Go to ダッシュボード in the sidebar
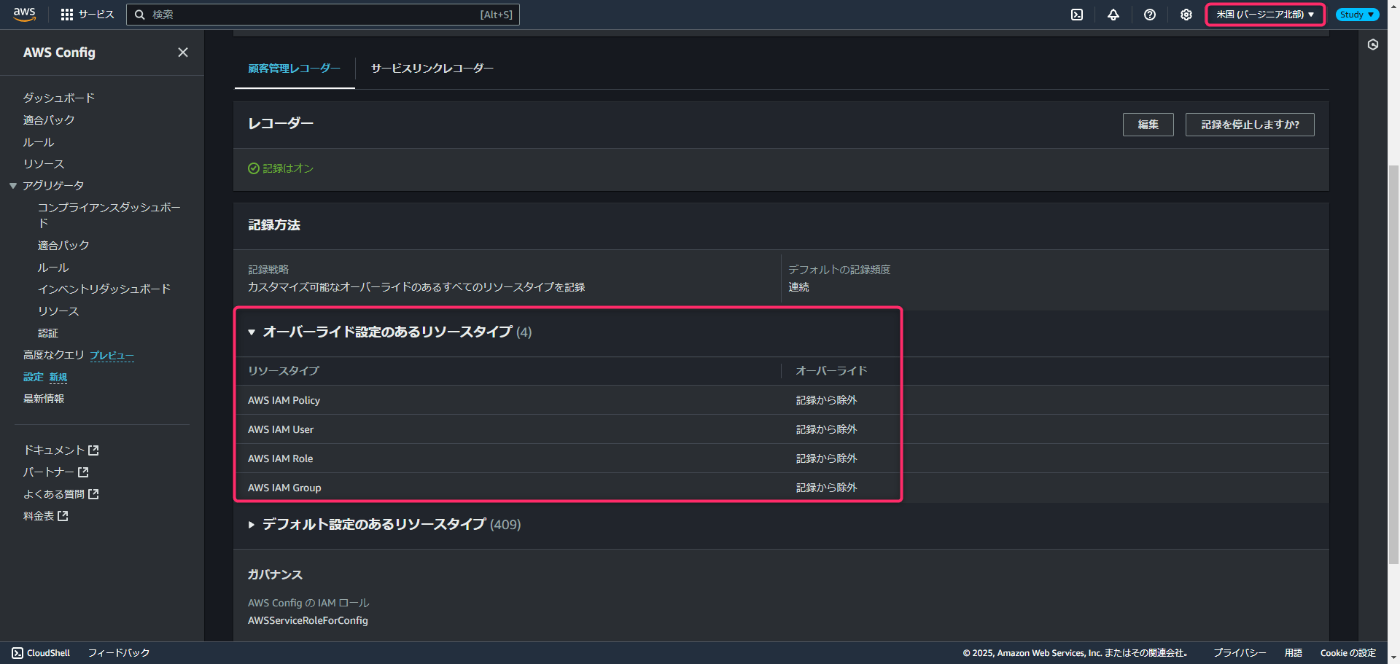 59,98
